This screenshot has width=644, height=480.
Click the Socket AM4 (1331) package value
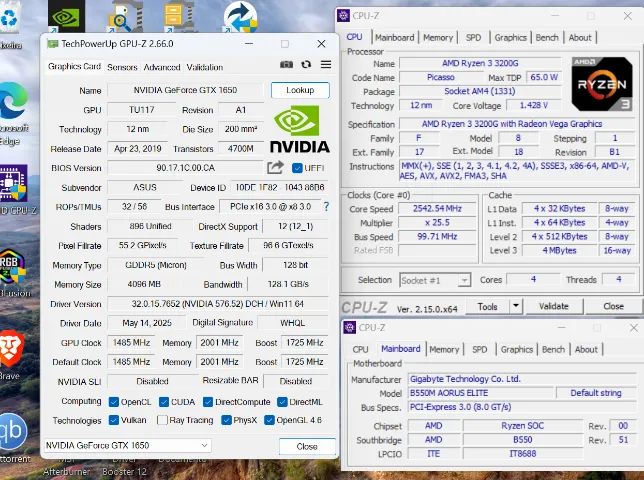pos(480,91)
